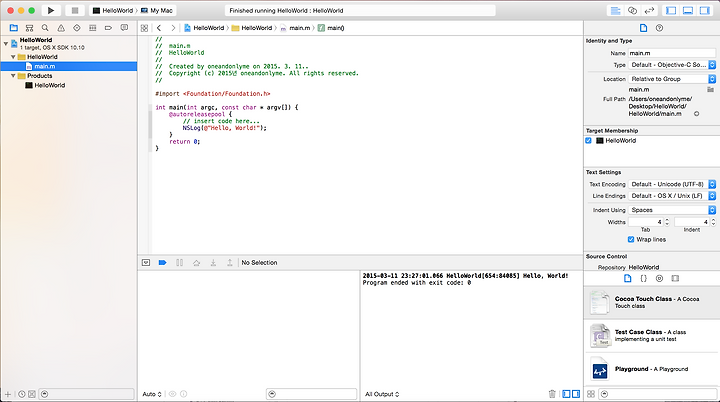Click the pause execution button
This screenshot has width=720, height=402.
point(180,263)
